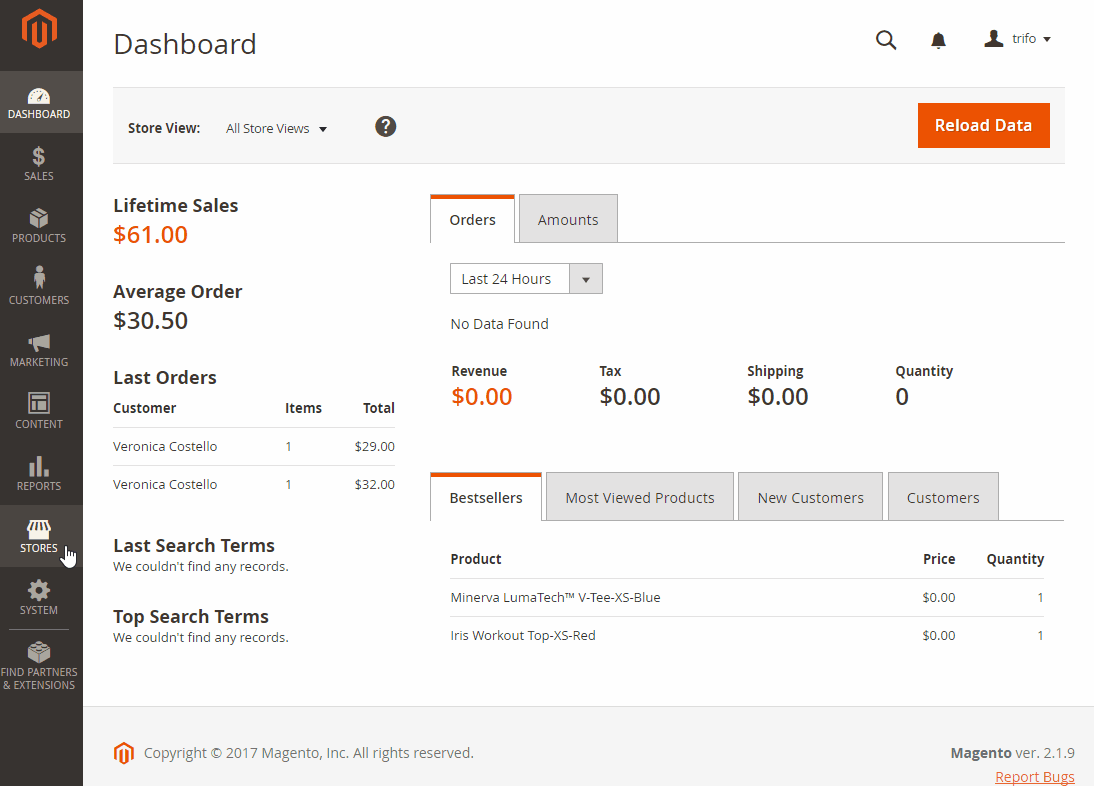Click the Customer column header in Last Orders
This screenshot has width=1094, height=786.
(x=144, y=408)
